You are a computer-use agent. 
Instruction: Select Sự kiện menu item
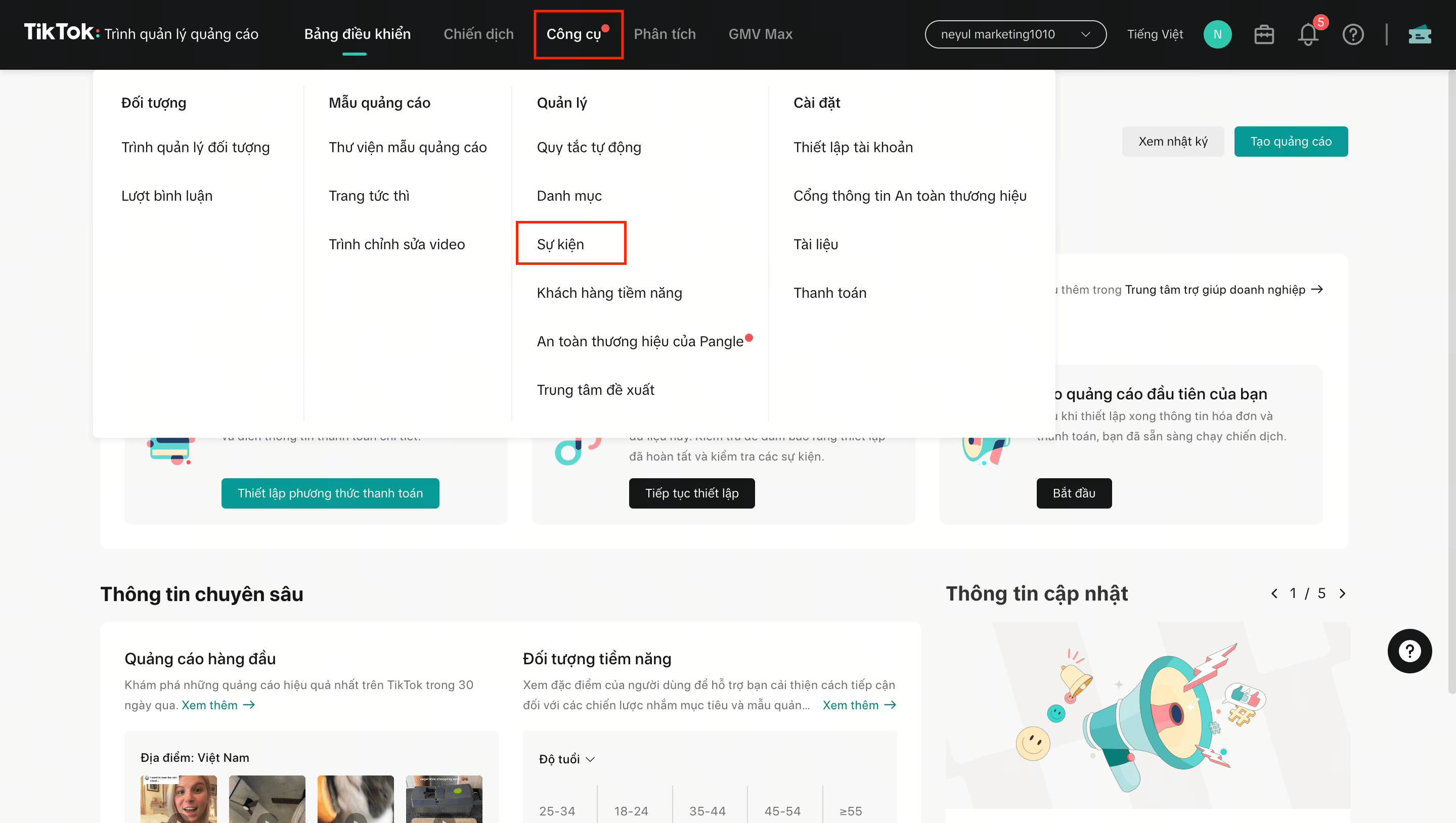pyautogui.click(x=560, y=245)
